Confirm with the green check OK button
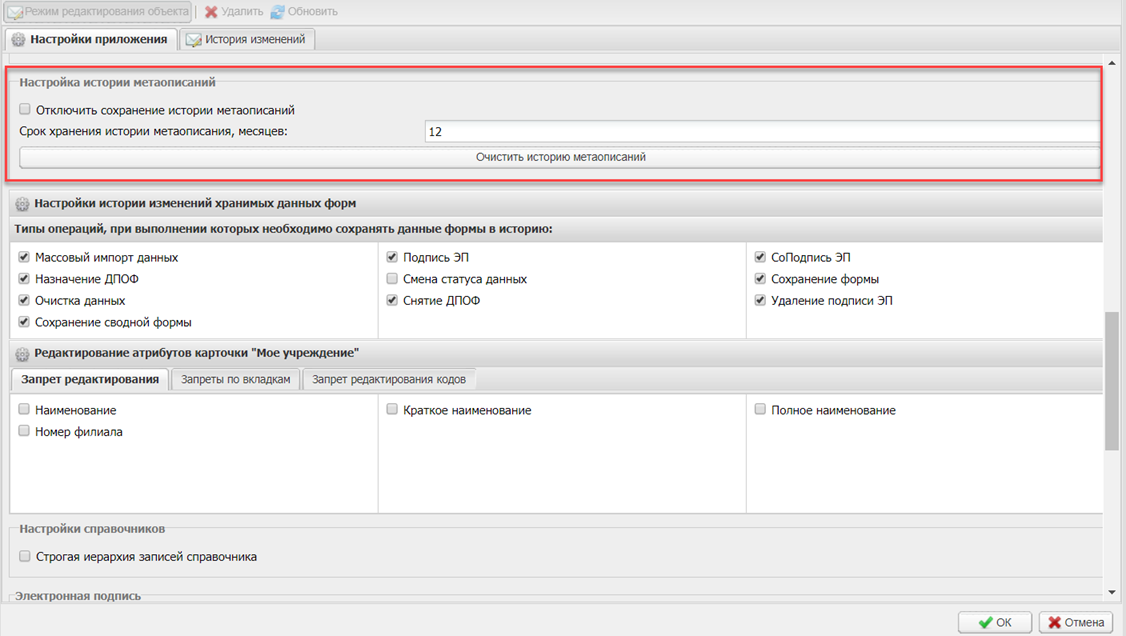The image size is (1126, 636). point(994,622)
